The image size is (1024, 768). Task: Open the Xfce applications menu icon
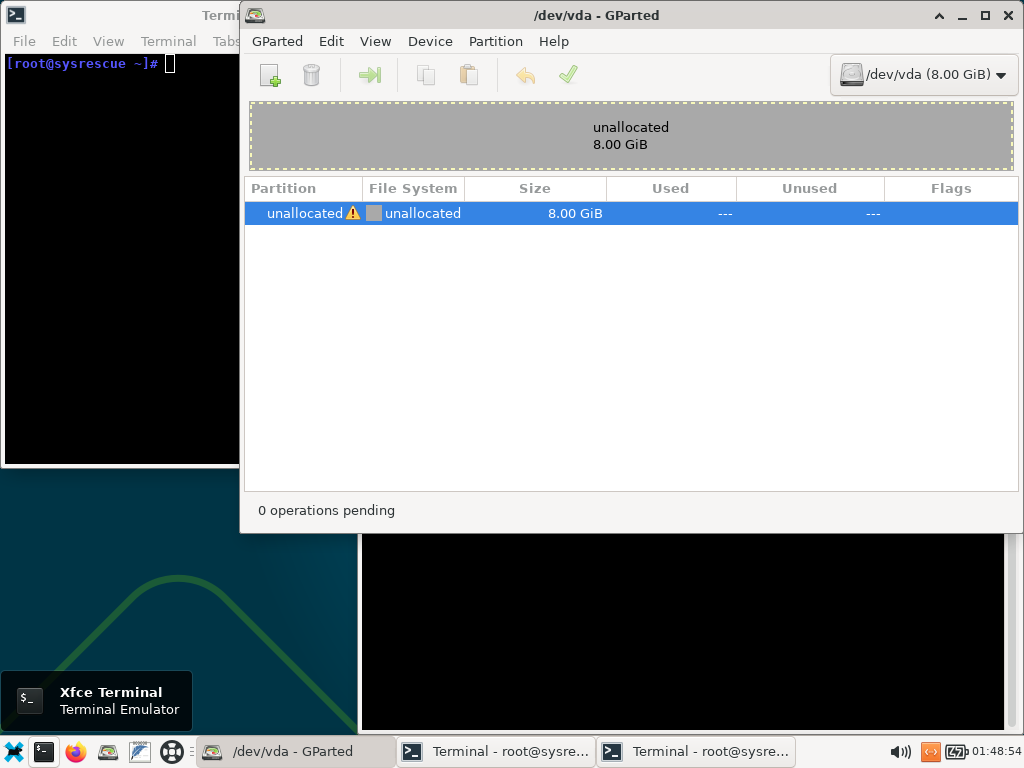coord(14,752)
